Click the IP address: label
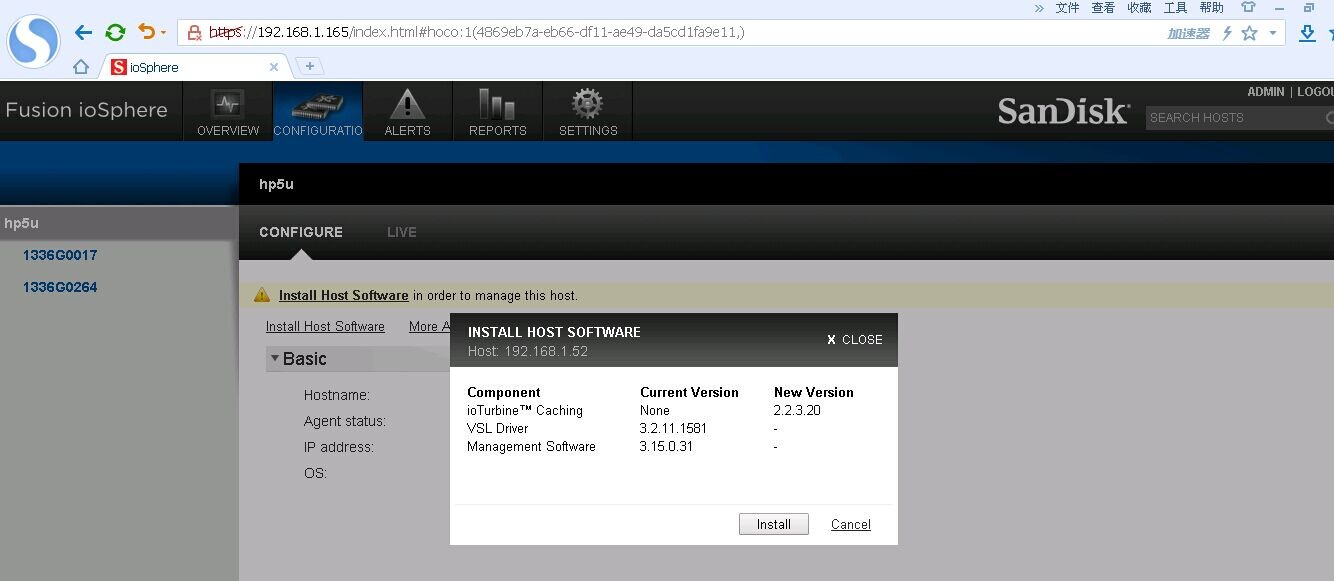The width and height of the screenshot is (1334, 581). 339,447
